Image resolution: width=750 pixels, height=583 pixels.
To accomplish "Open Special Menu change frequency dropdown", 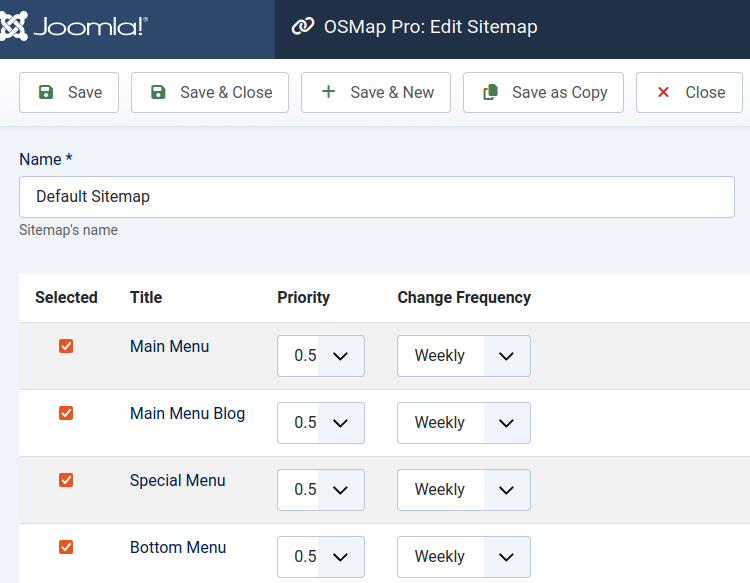I will 464,490.
